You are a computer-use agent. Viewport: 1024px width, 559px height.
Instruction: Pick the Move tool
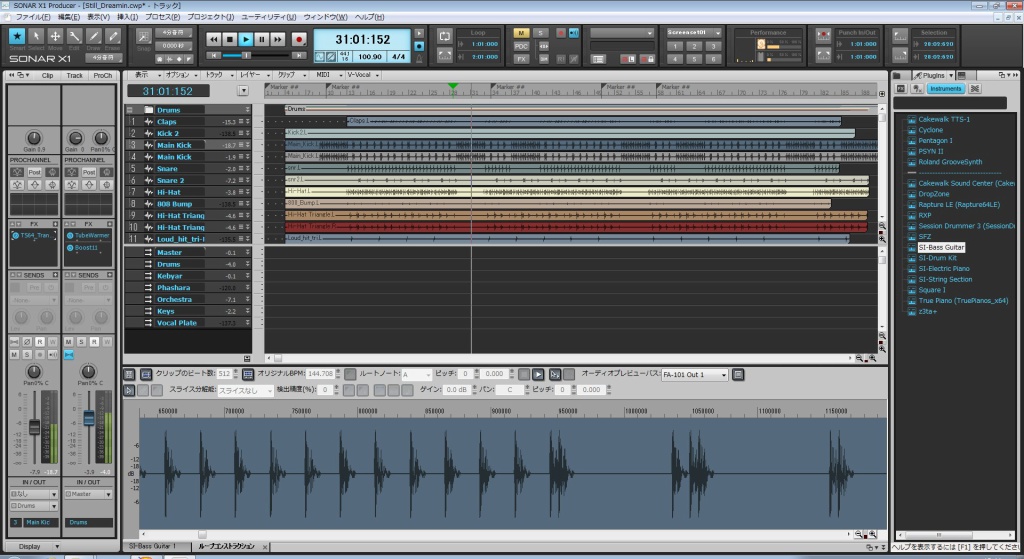click(x=55, y=37)
